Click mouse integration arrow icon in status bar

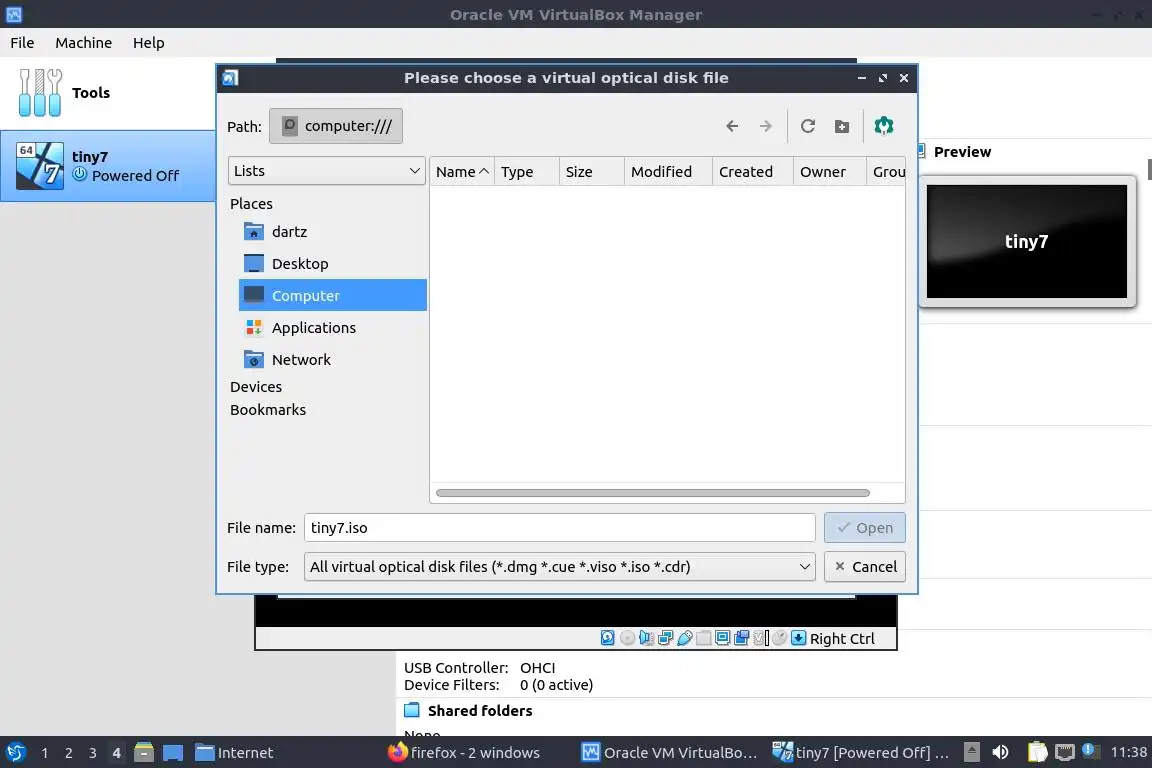coord(799,638)
